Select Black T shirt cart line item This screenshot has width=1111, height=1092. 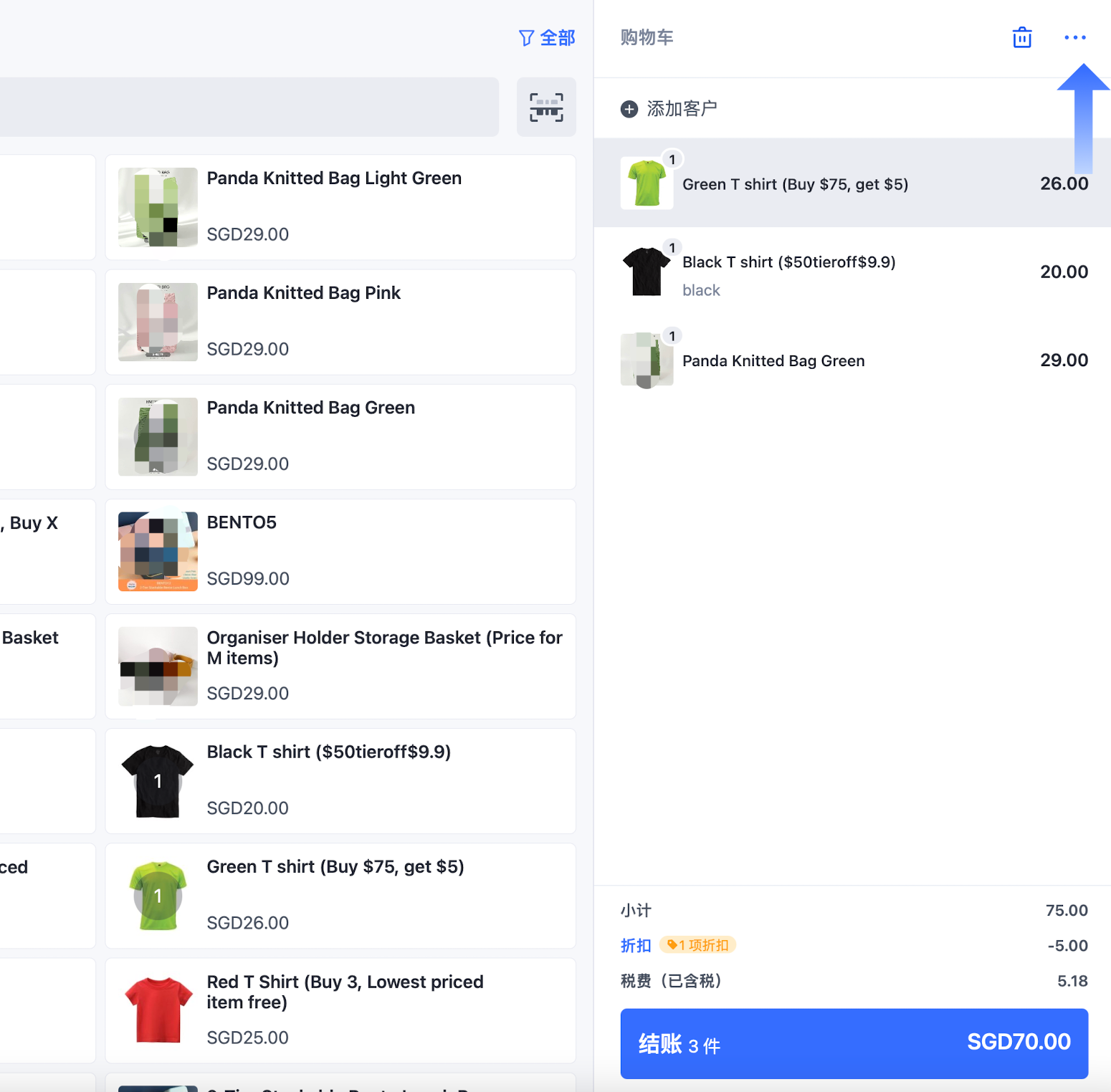852,272
